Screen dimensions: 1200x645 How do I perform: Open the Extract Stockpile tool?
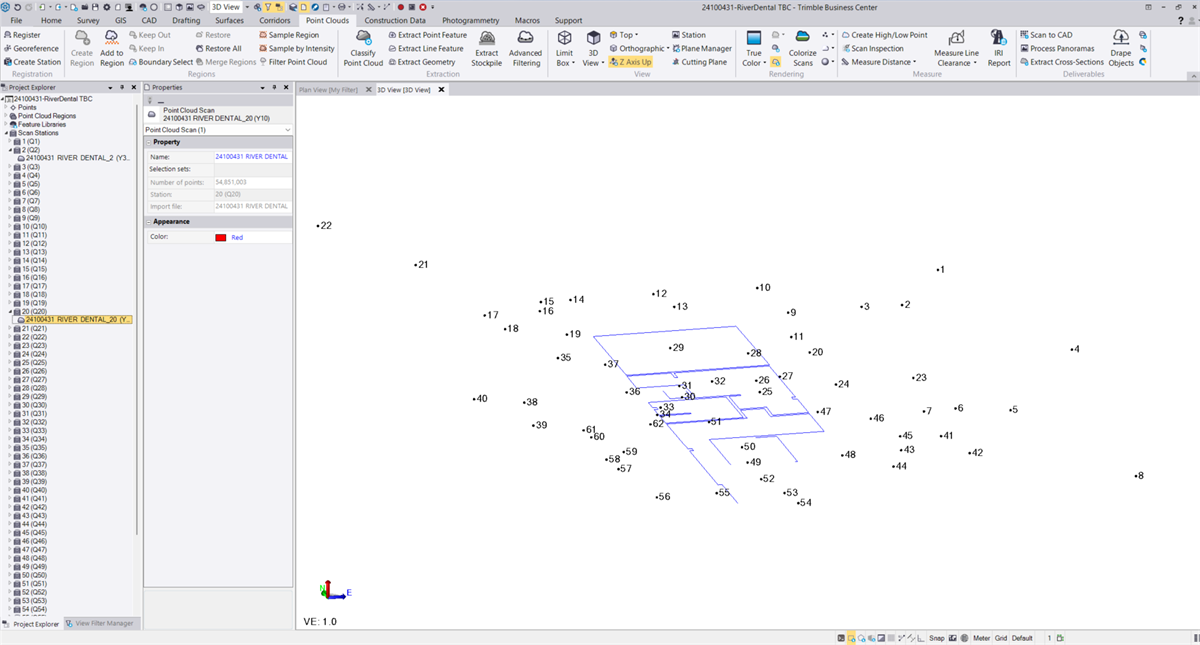point(487,48)
